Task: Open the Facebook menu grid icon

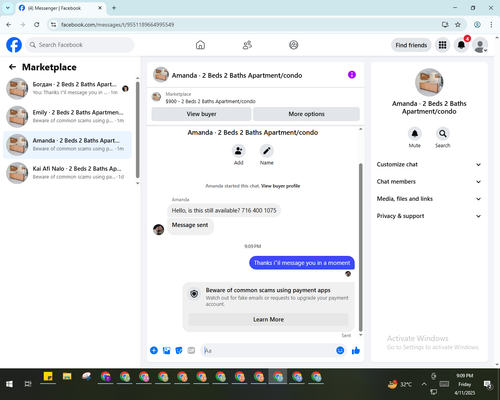Action: (x=442, y=45)
